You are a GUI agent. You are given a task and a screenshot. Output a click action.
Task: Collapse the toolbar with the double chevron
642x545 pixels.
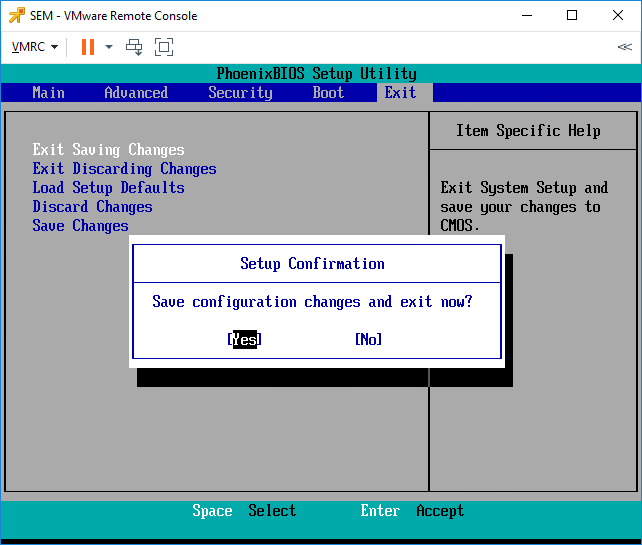click(x=624, y=47)
